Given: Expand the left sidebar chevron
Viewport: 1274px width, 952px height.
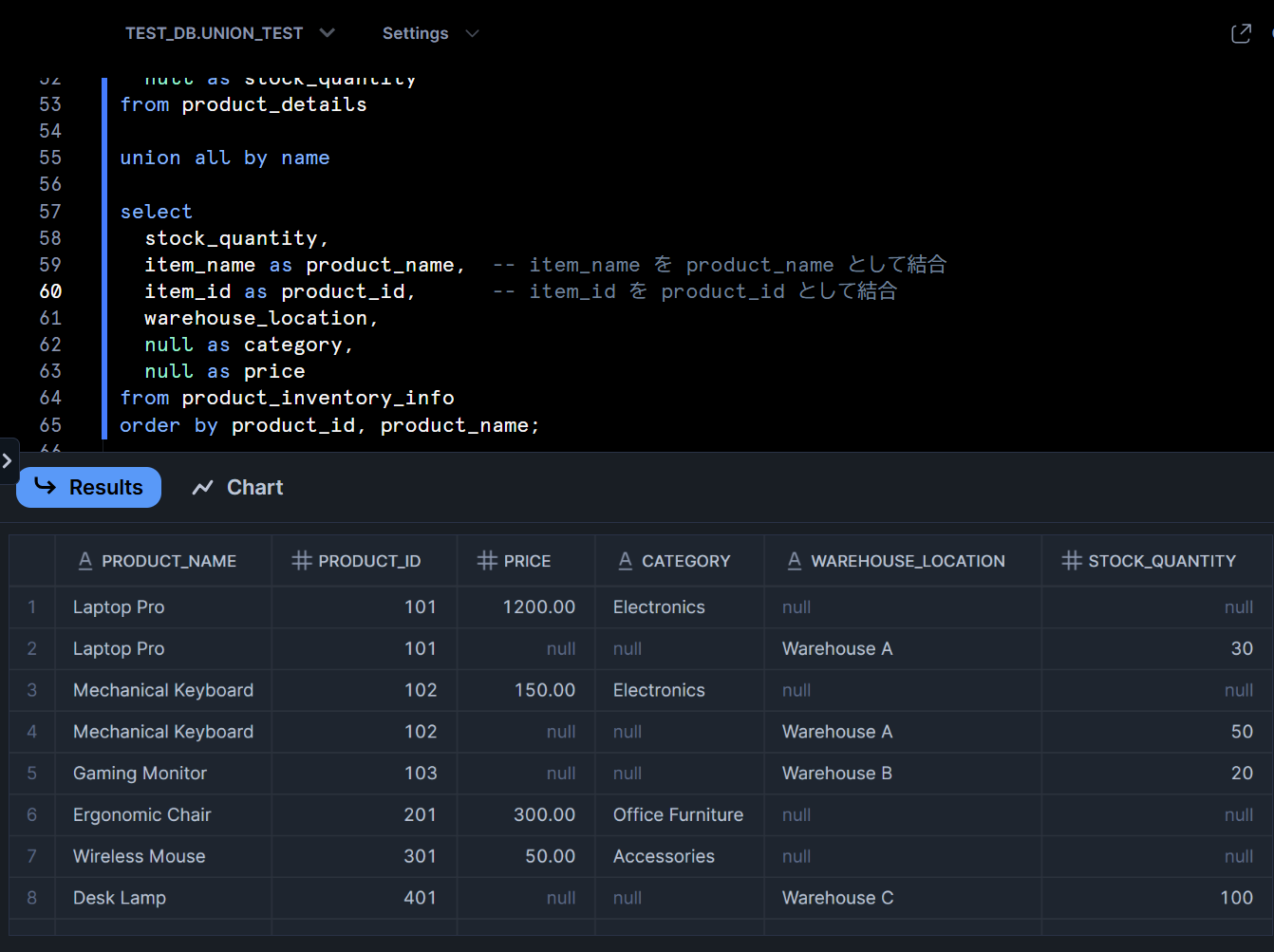Looking at the screenshot, I should [8, 461].
